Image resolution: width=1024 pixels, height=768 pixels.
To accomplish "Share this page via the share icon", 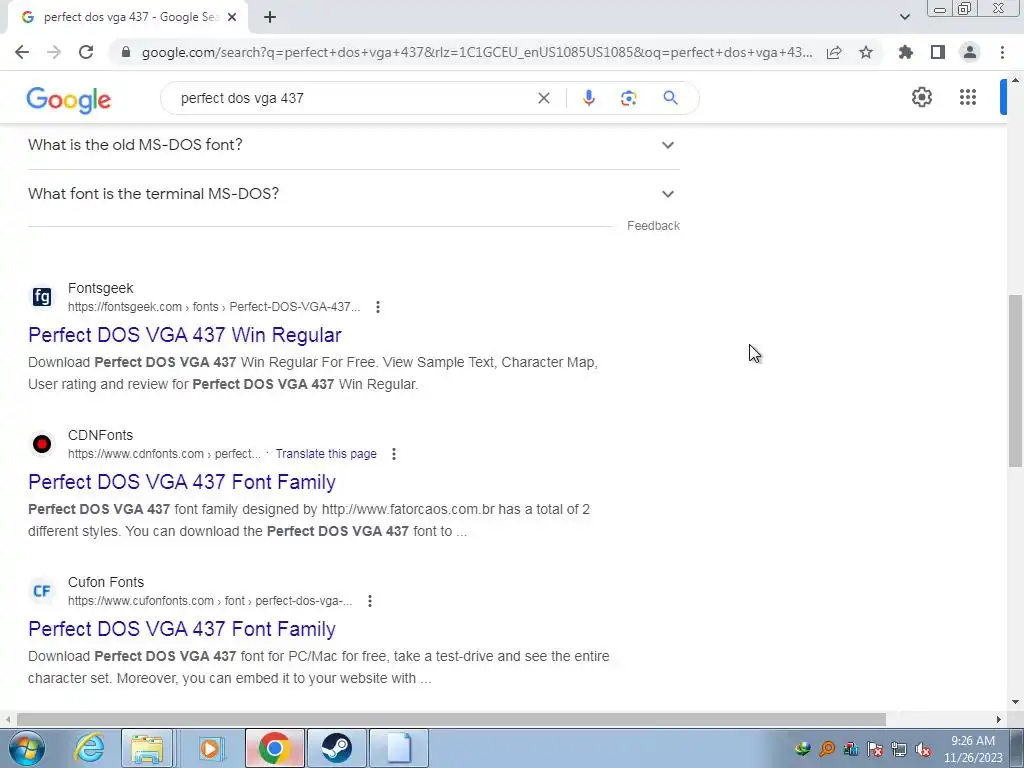I will pyautogui.click(x=834, y=52).
